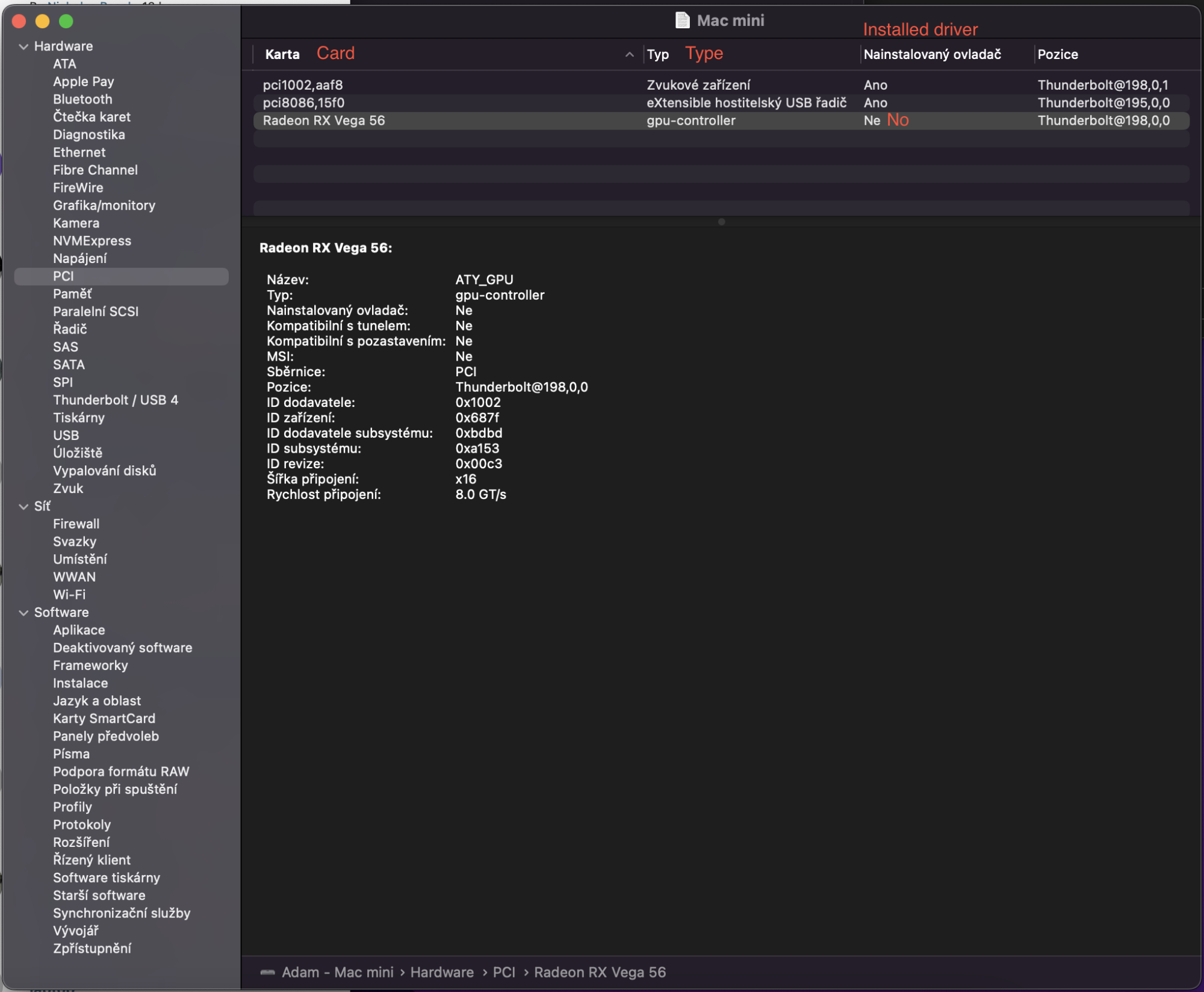Select SATA in the sidebar
This screenshot has height=992, width=1204.
pos(69,365)
